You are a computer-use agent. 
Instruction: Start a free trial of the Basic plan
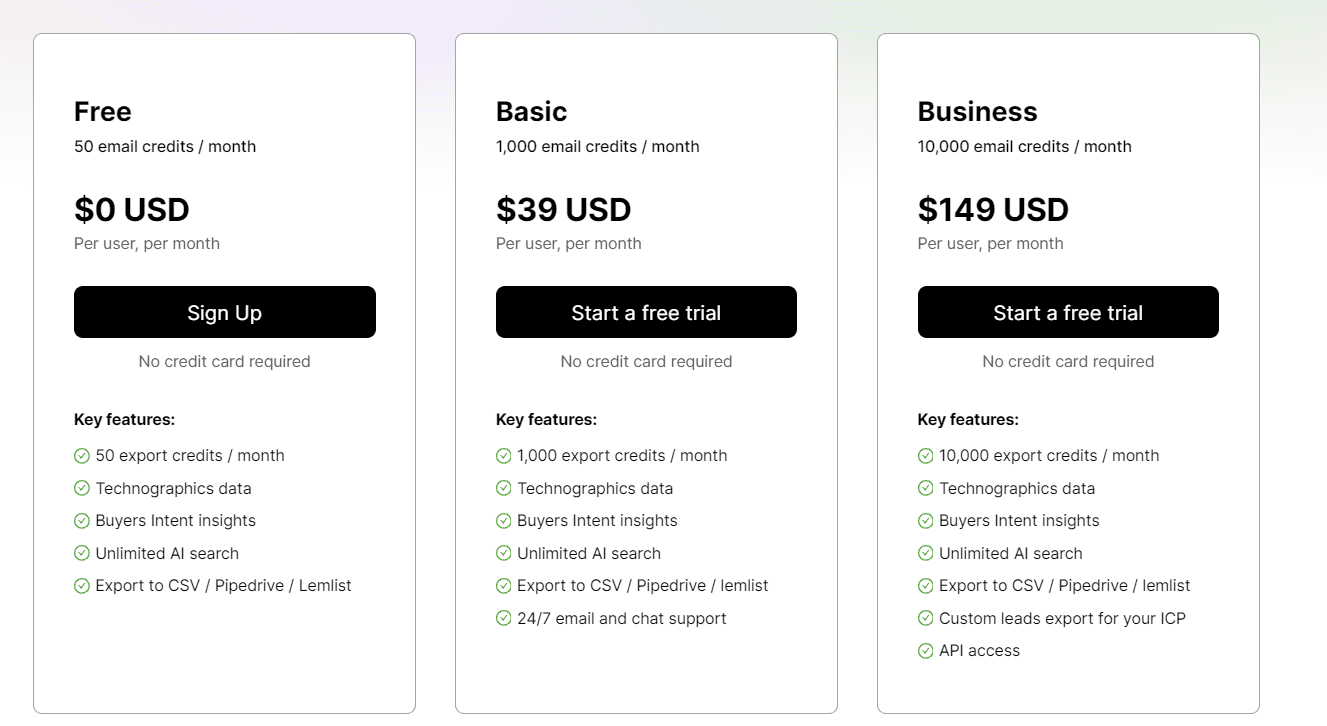[x=646, y=311]
